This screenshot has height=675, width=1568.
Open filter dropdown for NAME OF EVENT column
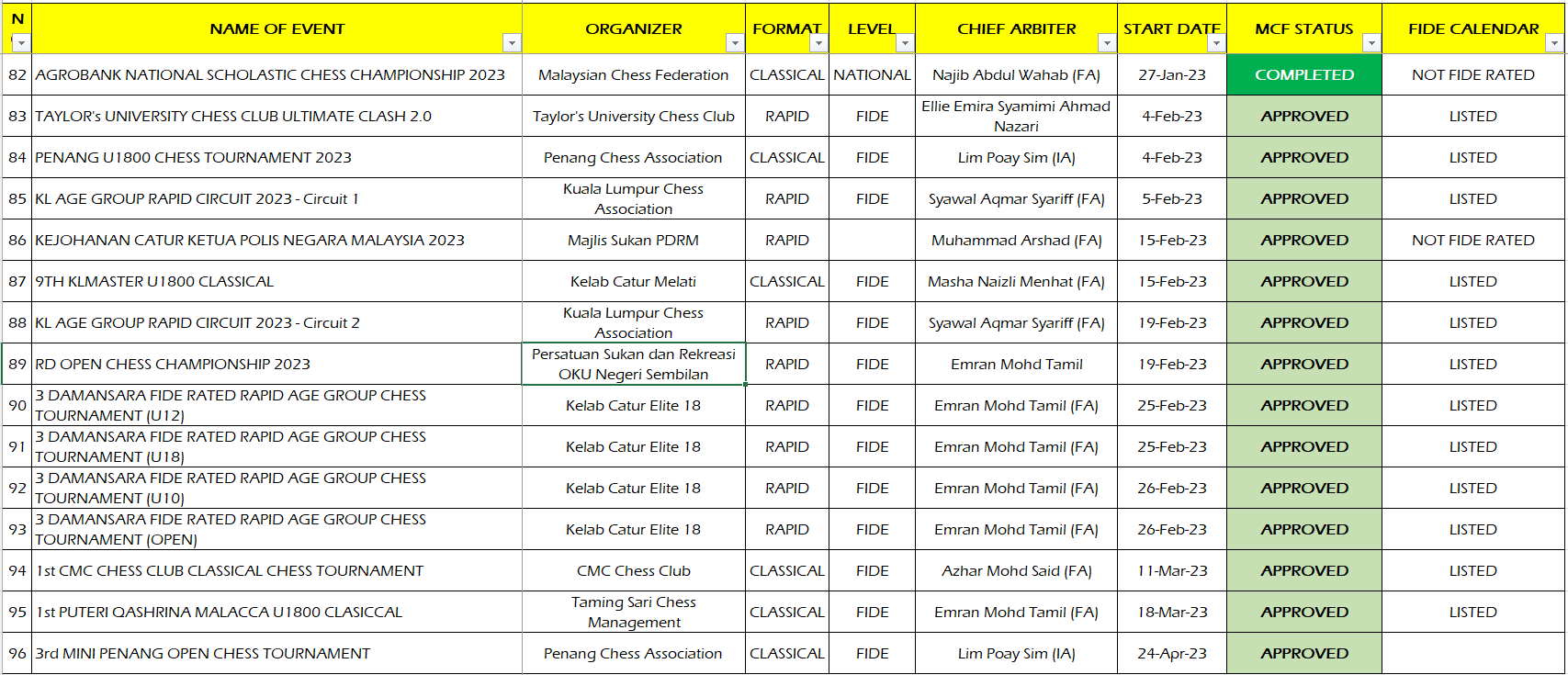[x=512, y=43]
